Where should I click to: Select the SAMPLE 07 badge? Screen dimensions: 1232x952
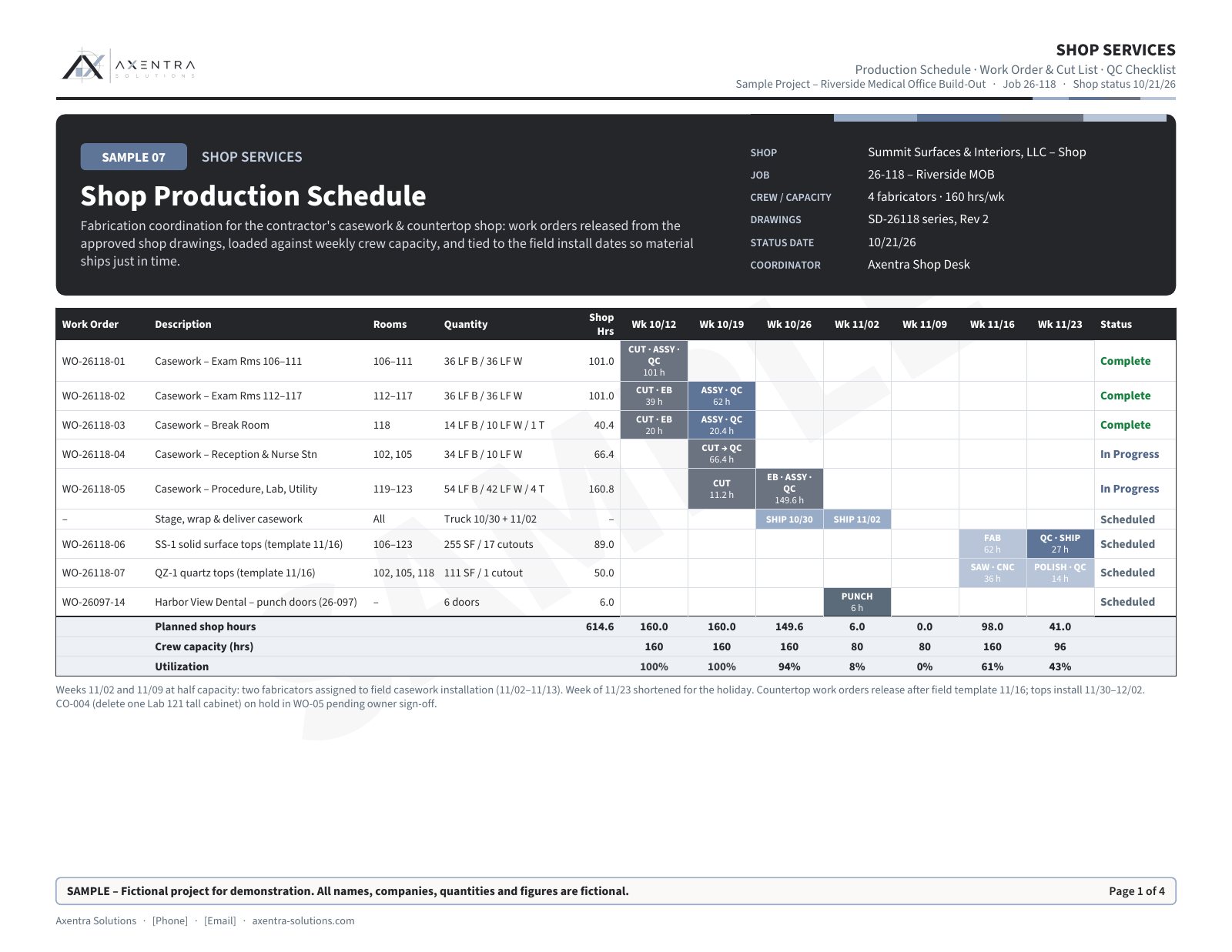133,157
